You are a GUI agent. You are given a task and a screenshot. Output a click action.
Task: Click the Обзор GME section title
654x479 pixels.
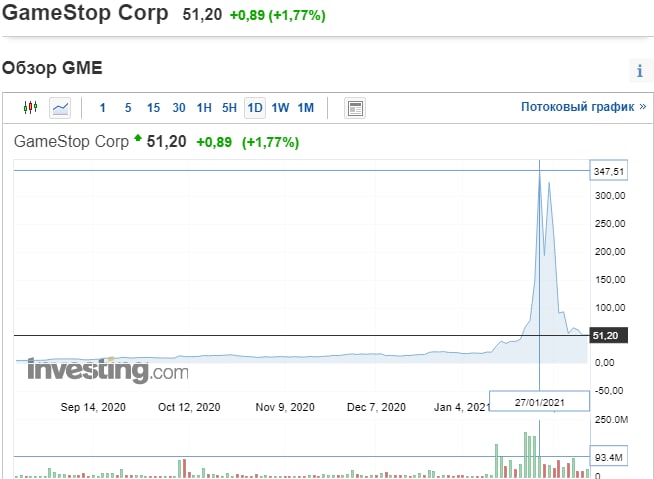coord(52,68)
